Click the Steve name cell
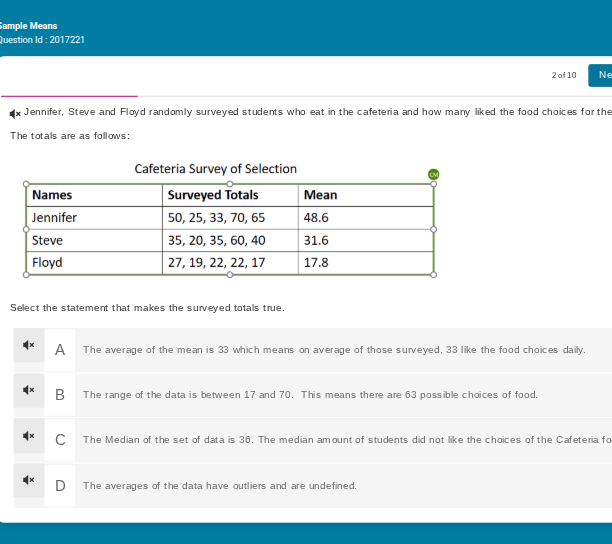 pyautogui.click(x=94, y=240)
